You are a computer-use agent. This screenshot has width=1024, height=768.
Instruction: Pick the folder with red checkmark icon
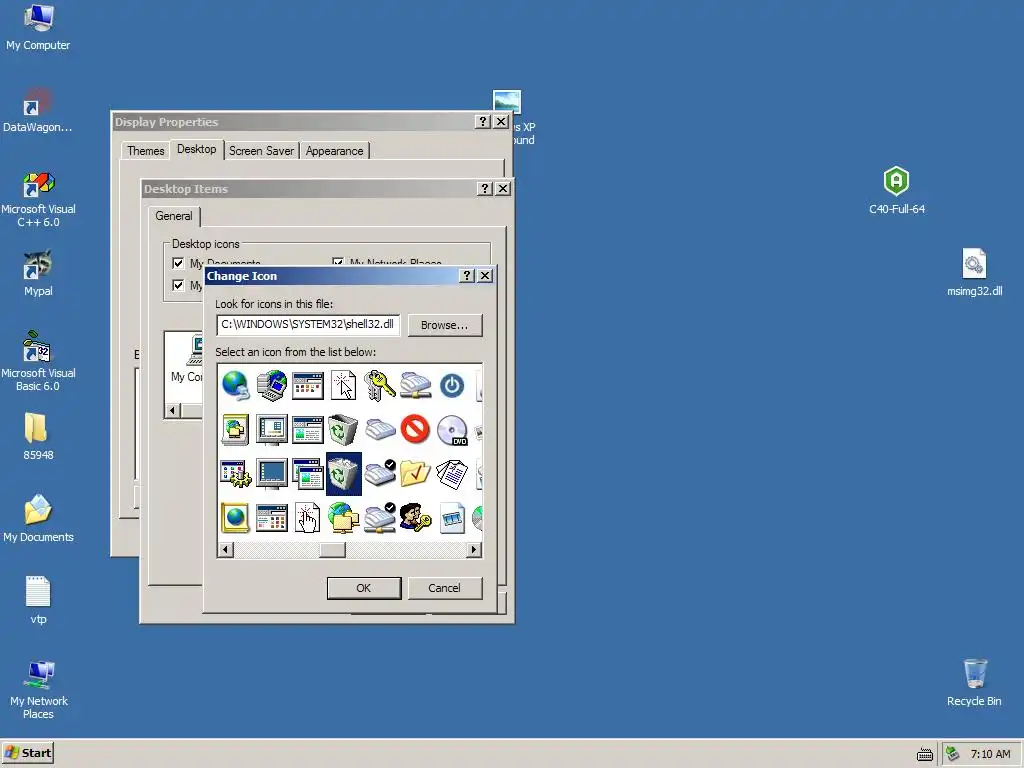(x=415, y=474)
